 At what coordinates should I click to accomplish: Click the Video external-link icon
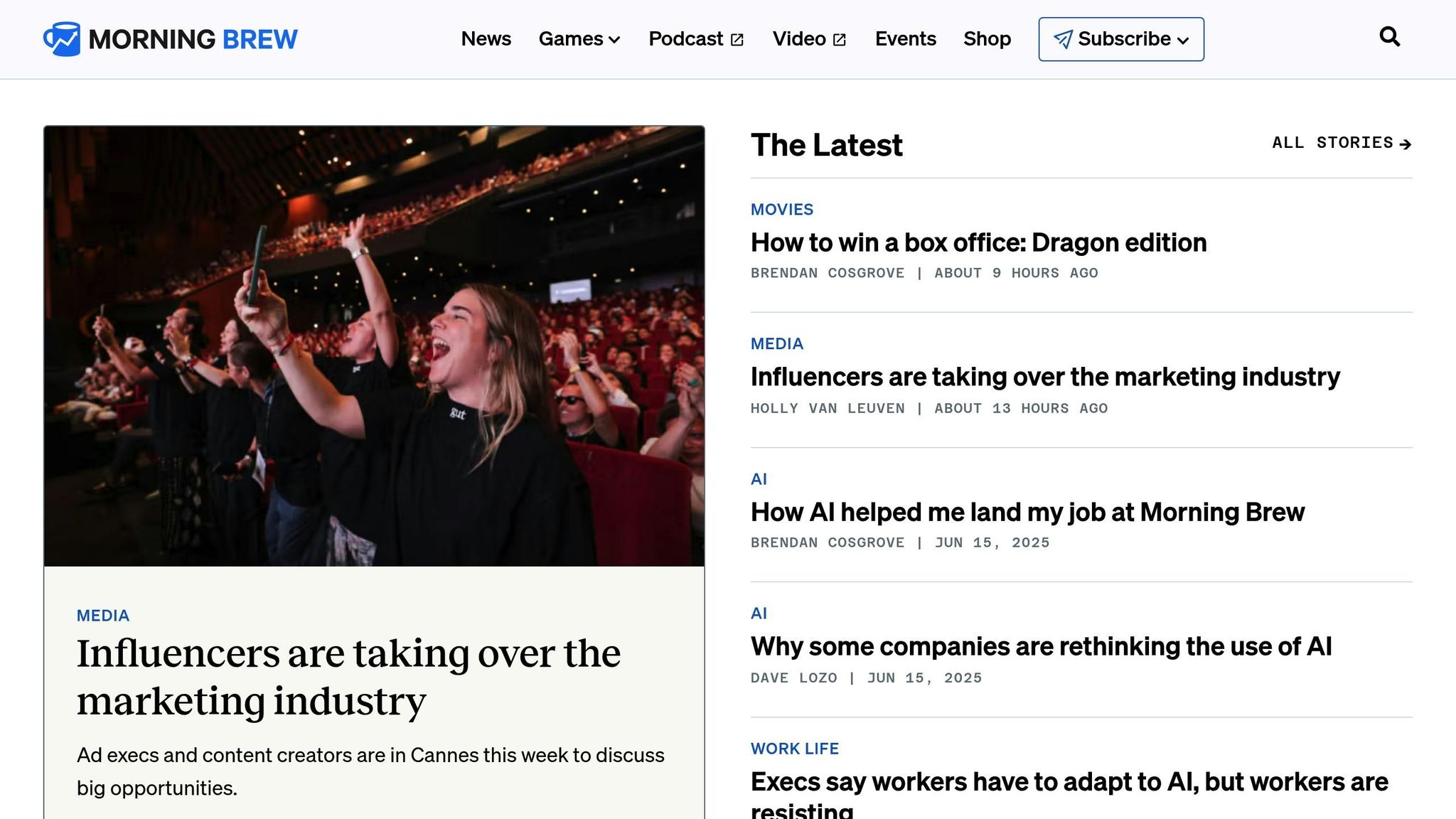coord(840,40)
